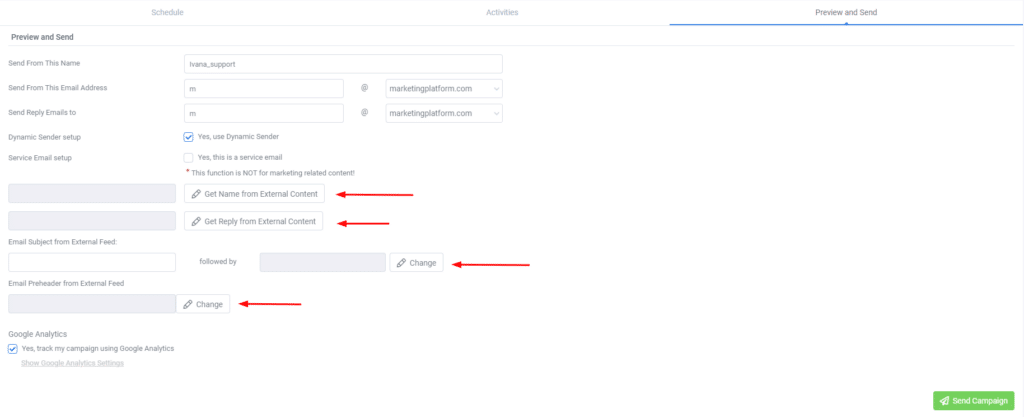Open the sender email domain dropdown
The height and width of the screenshot is (417, 1024).
[x=444, y=89]
